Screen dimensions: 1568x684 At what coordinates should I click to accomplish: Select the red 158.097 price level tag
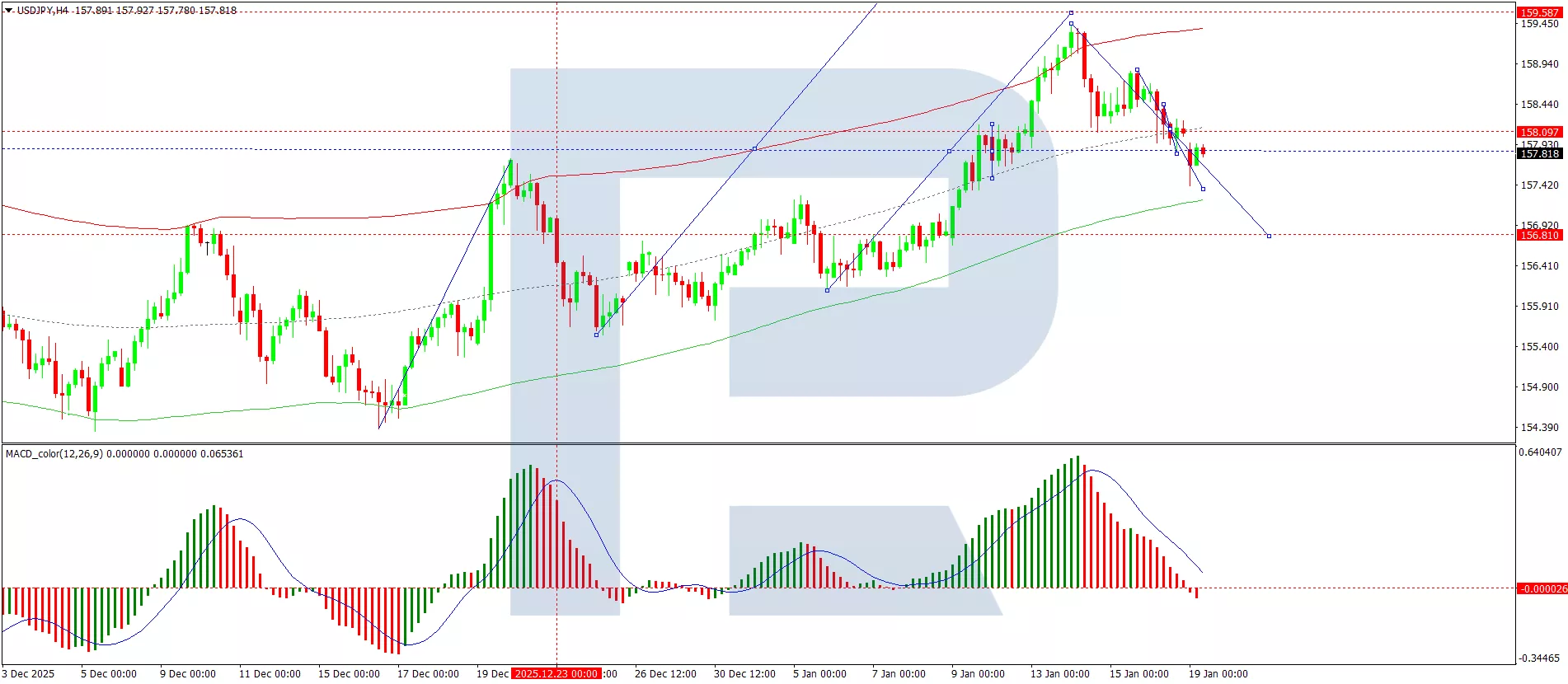pos(1539,132)
